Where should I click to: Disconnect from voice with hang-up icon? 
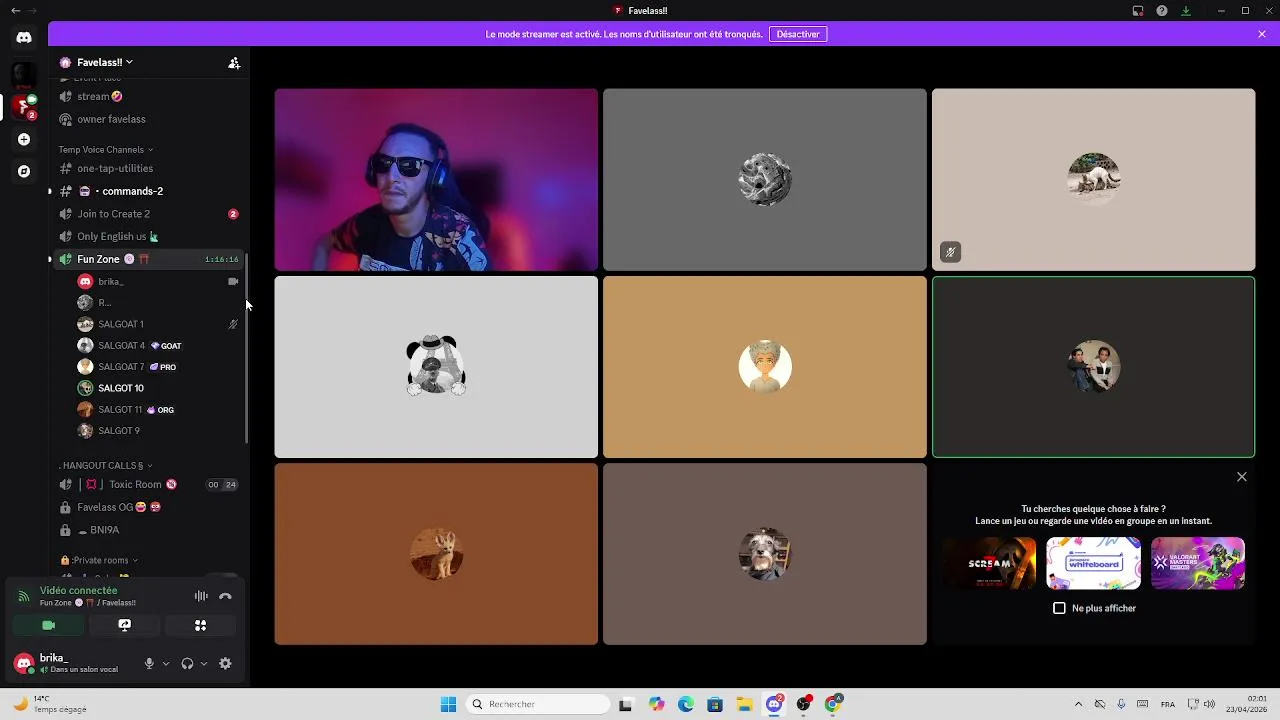click(225, 596)
